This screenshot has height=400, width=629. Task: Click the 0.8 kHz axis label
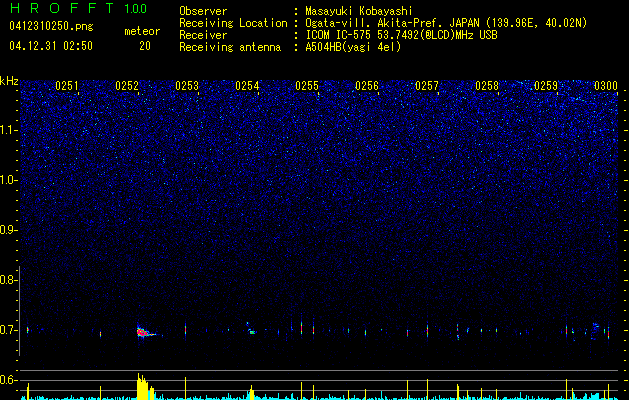pos(7,280)
